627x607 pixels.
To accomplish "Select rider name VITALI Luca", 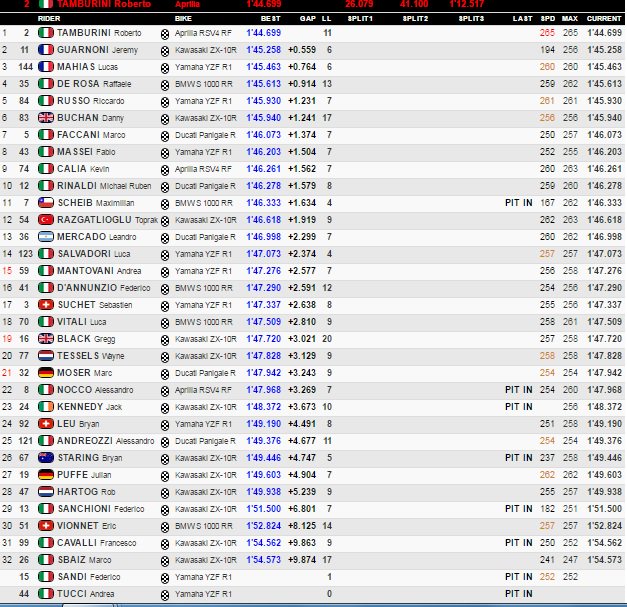I will 82,321.
